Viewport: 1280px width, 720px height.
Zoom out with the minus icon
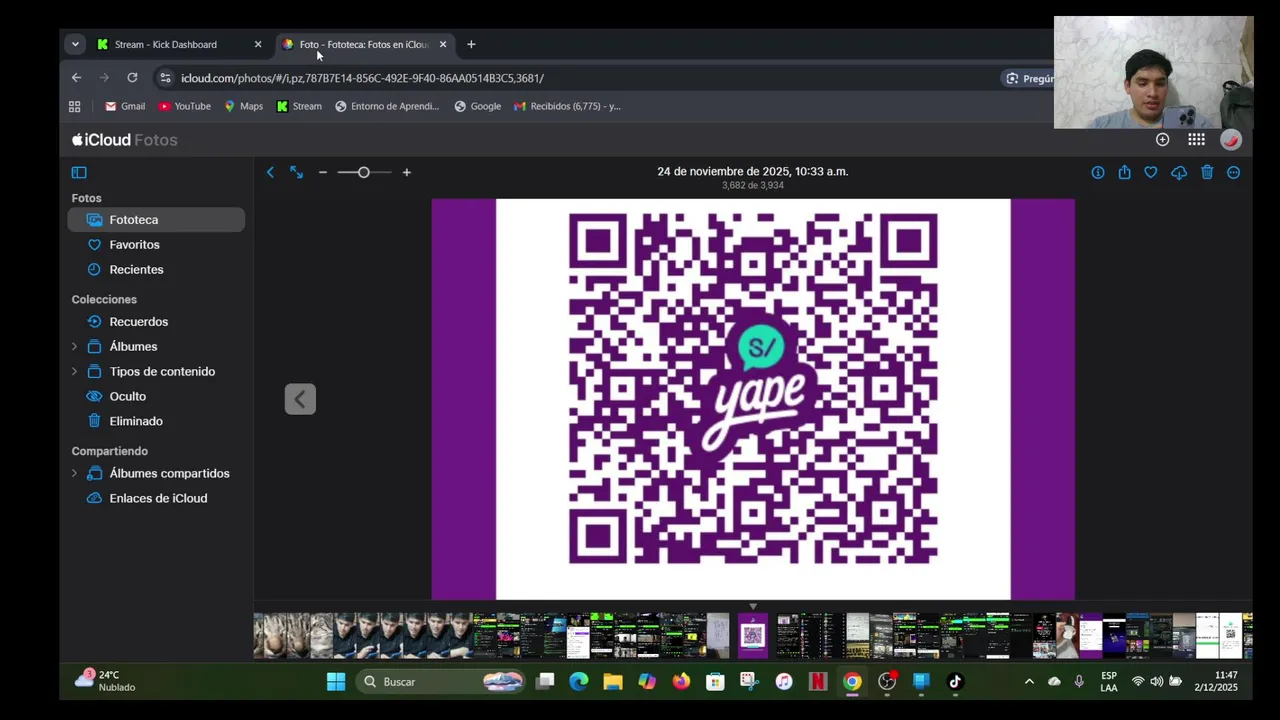click(x=323, y=172)
